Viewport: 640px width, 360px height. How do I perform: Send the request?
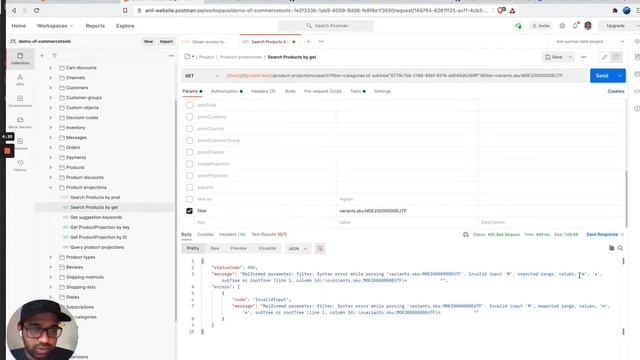(602, 76)
